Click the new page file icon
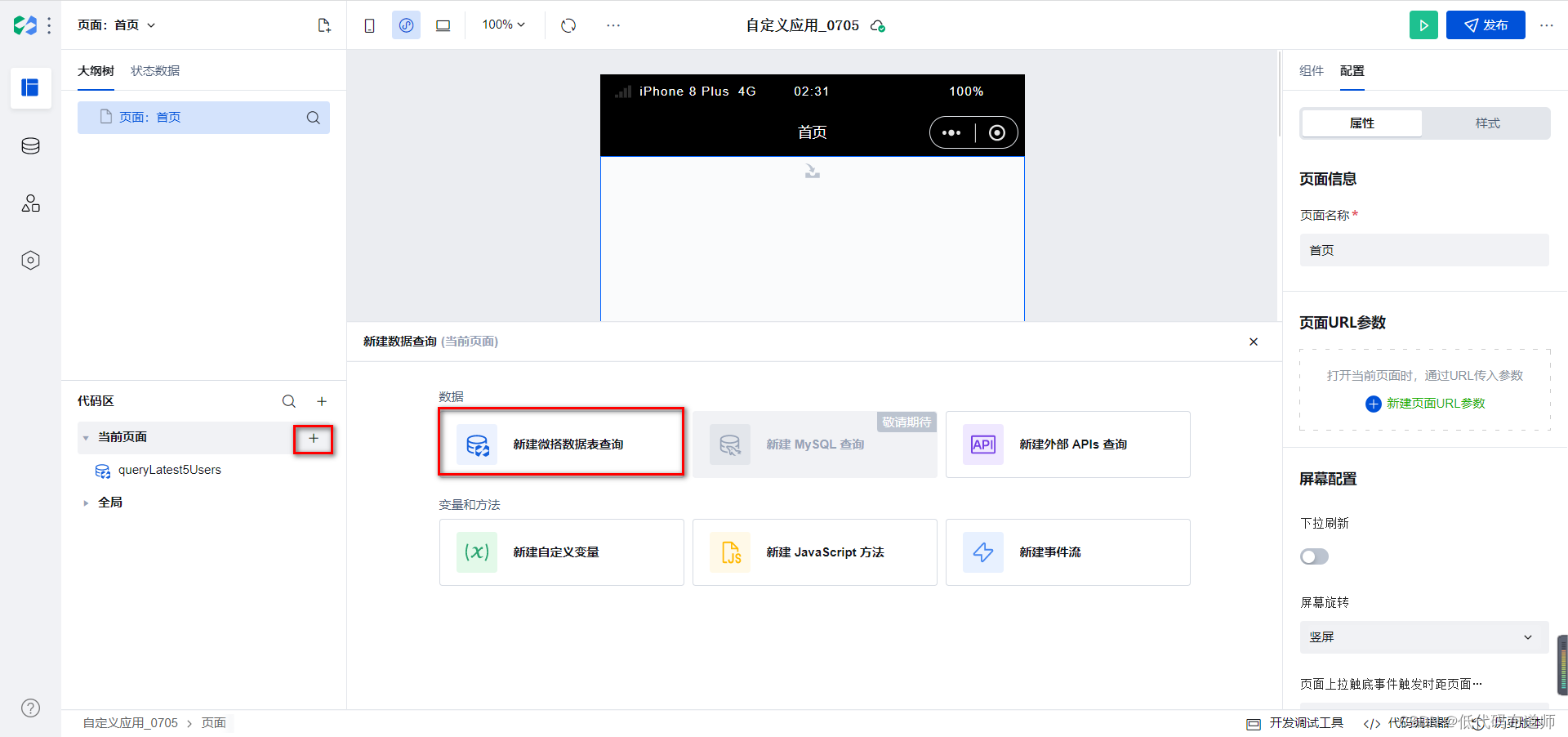Viewport: 1568px width, 737px height. [x=324, y=25]
